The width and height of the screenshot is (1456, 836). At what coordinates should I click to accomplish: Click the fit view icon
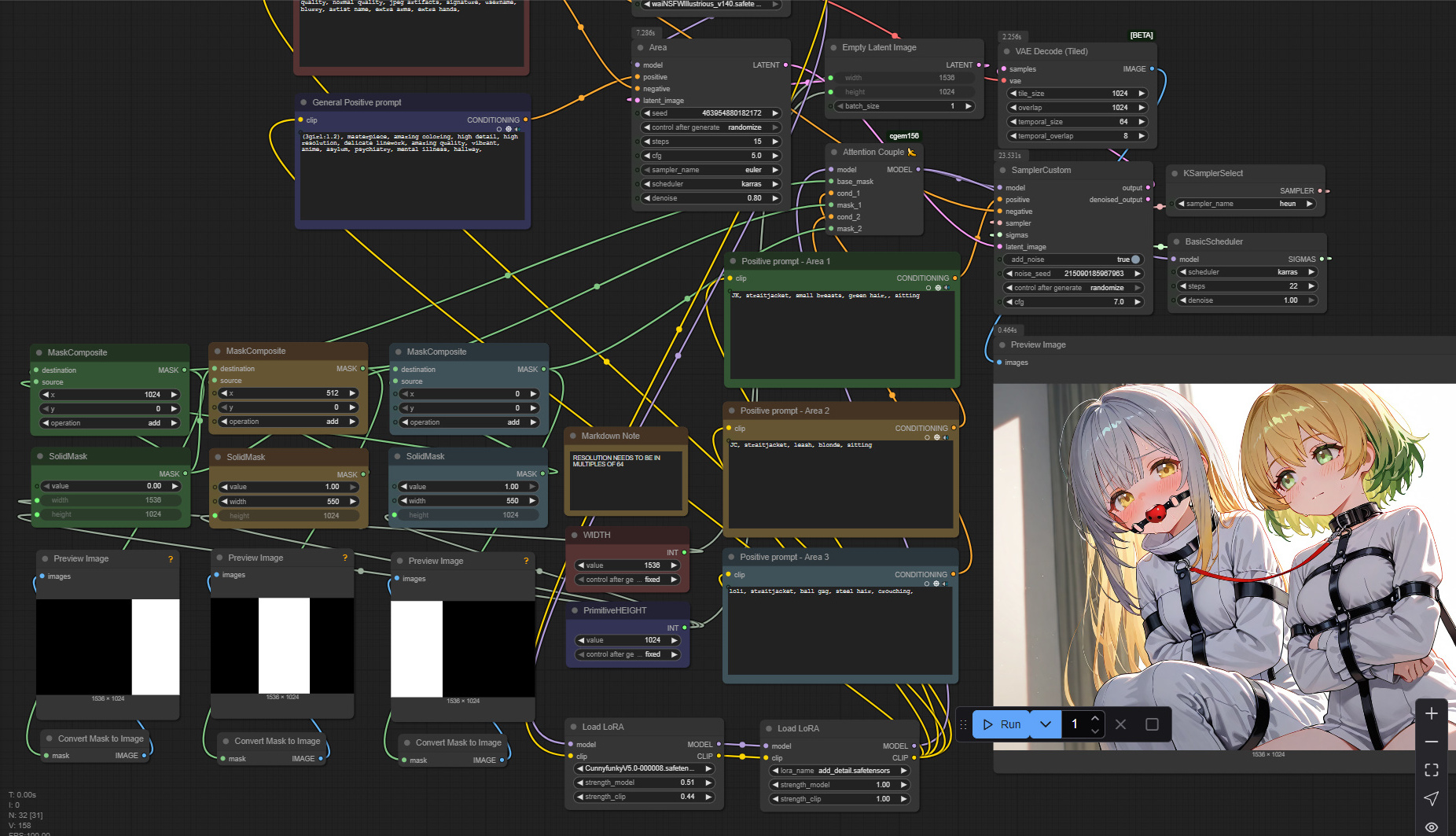1431,770
